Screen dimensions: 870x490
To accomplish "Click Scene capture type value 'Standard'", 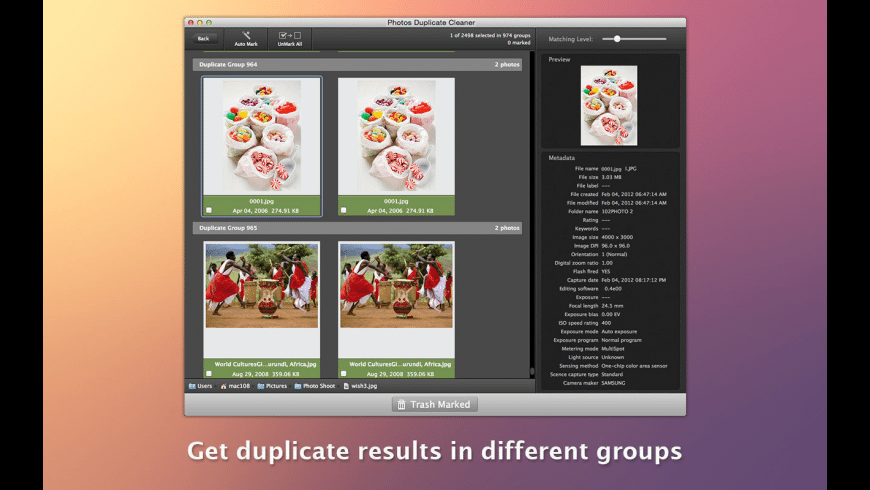I will point(612,375).
